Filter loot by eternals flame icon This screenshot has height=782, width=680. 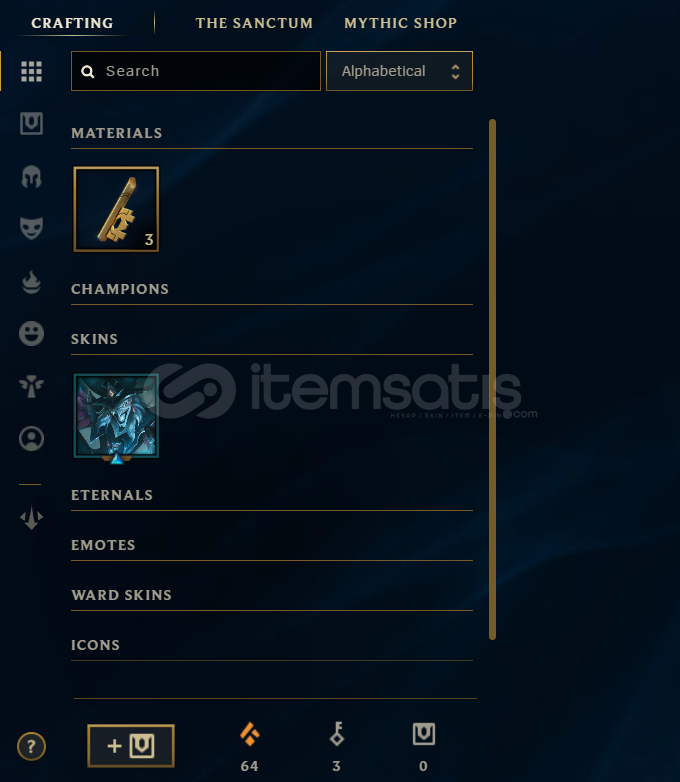point(31,282)
